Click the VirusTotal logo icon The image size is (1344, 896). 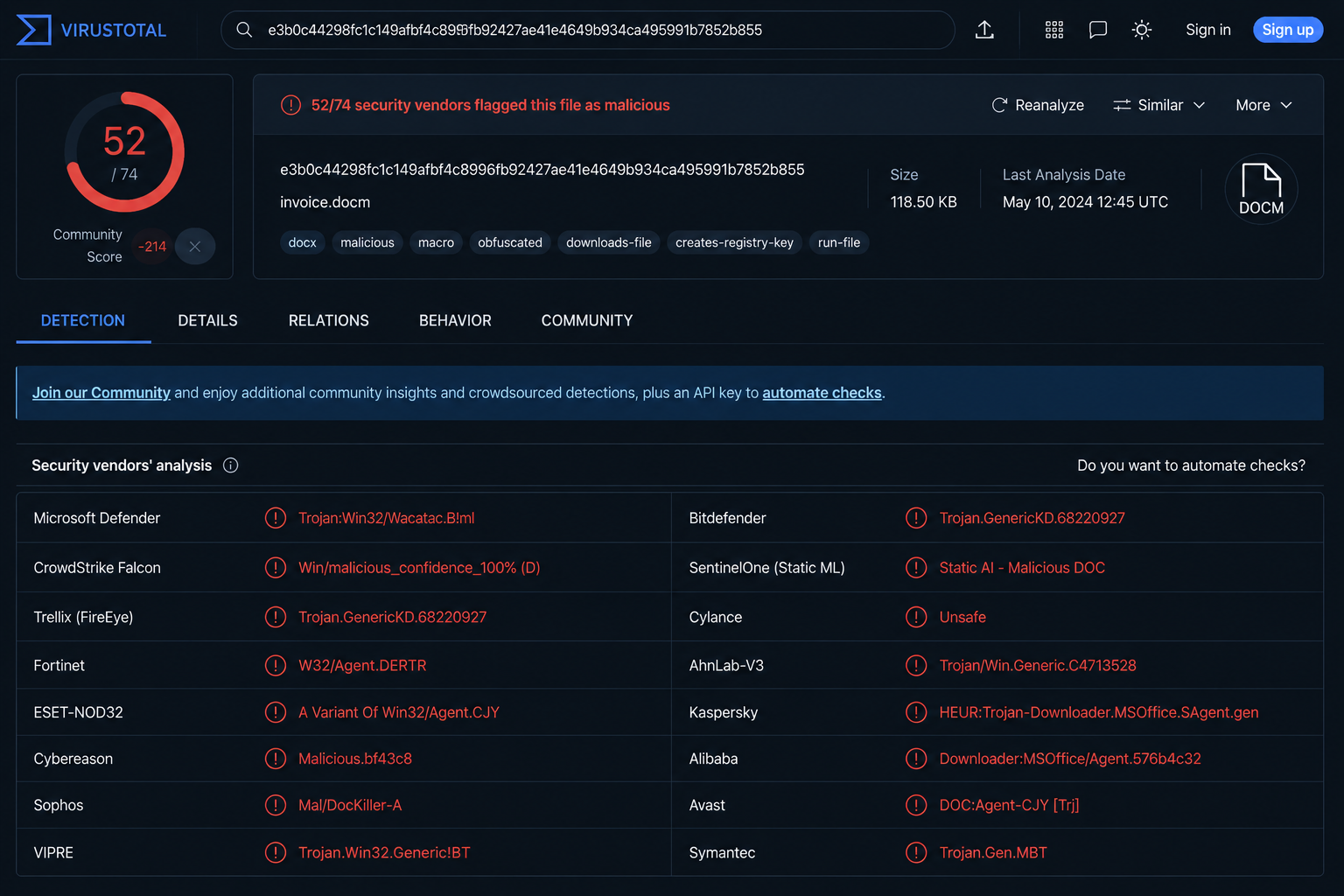[33, 30]
